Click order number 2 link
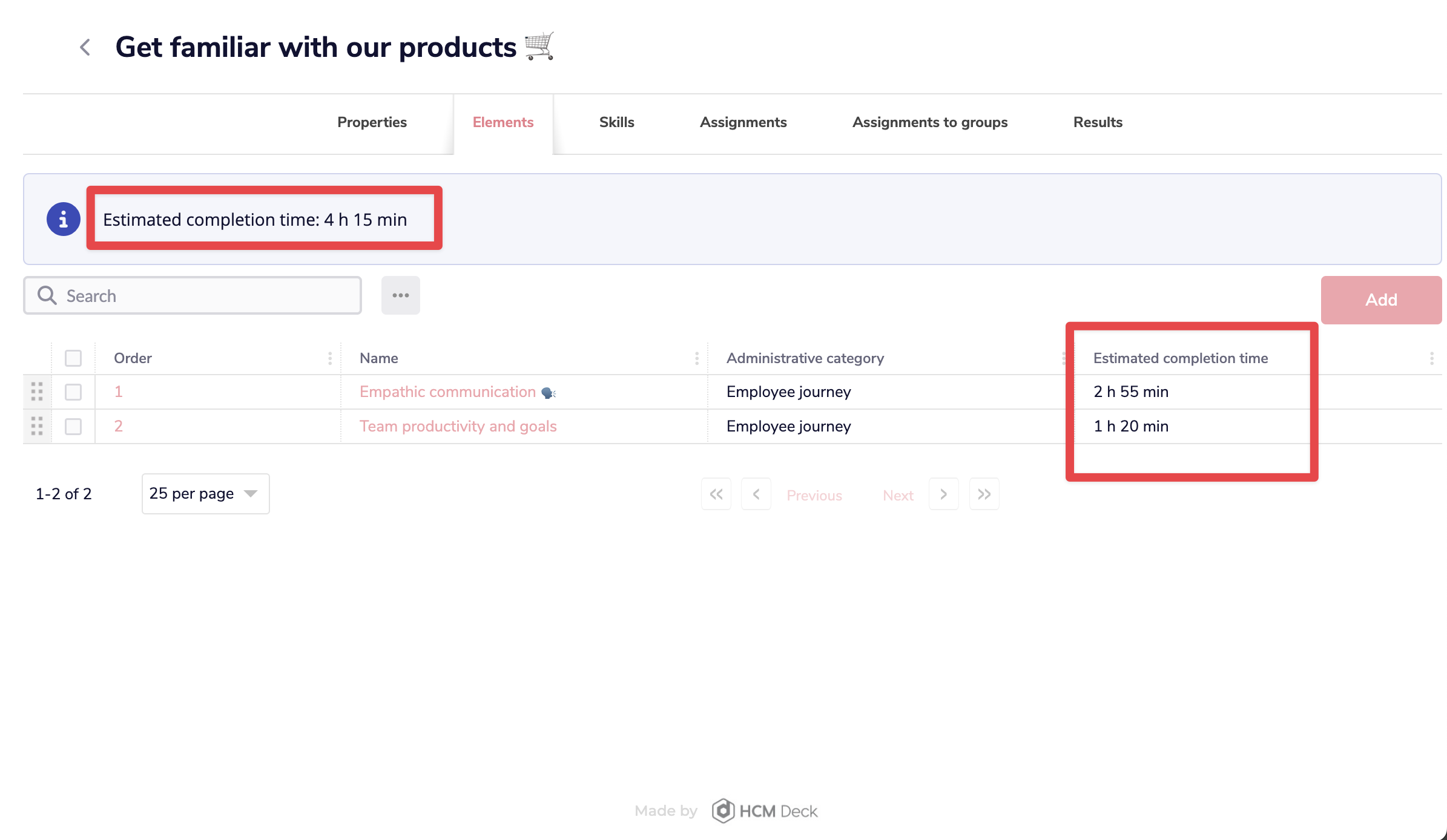1447x840 pixels. [x=119, y=426]
